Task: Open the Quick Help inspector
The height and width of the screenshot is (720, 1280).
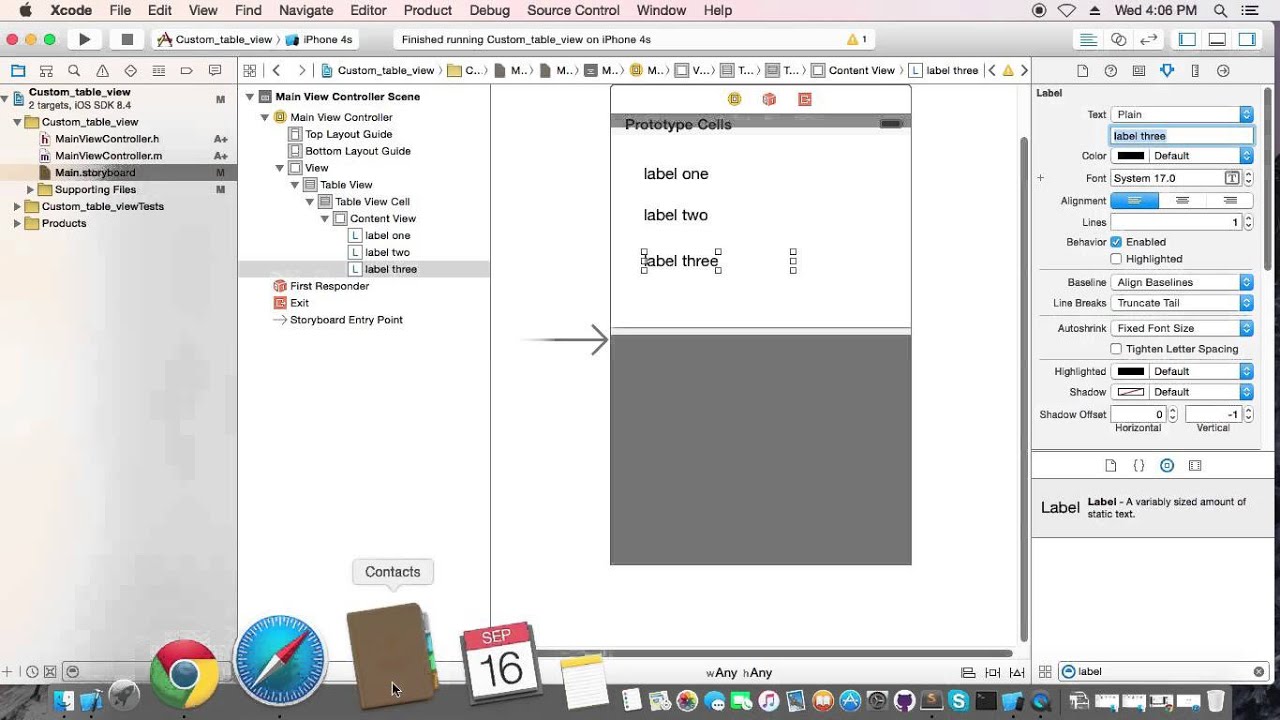Action: (x=1110, y=71)
